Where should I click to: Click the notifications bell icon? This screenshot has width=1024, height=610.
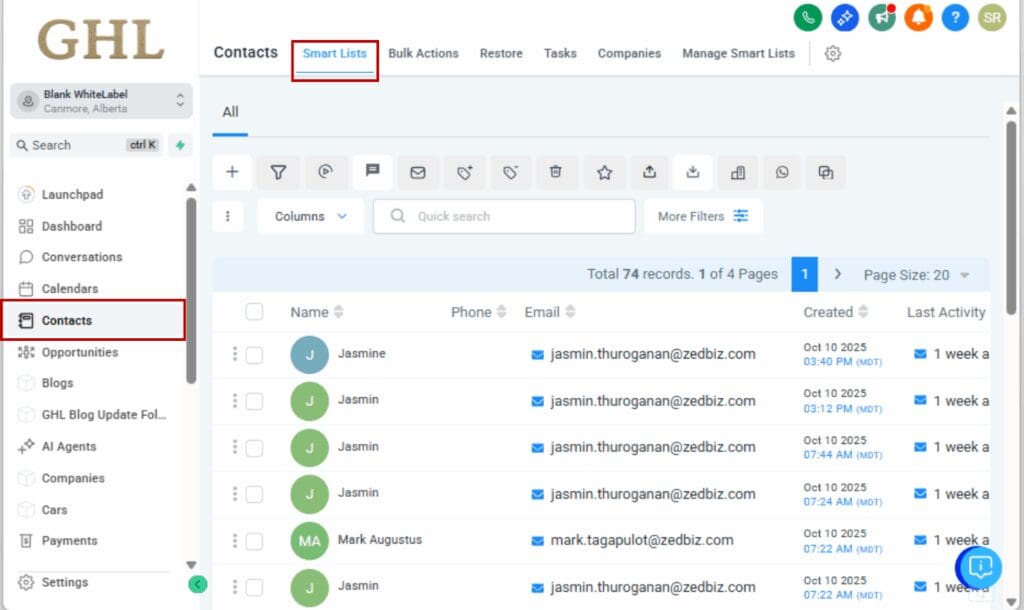(917, 17)
